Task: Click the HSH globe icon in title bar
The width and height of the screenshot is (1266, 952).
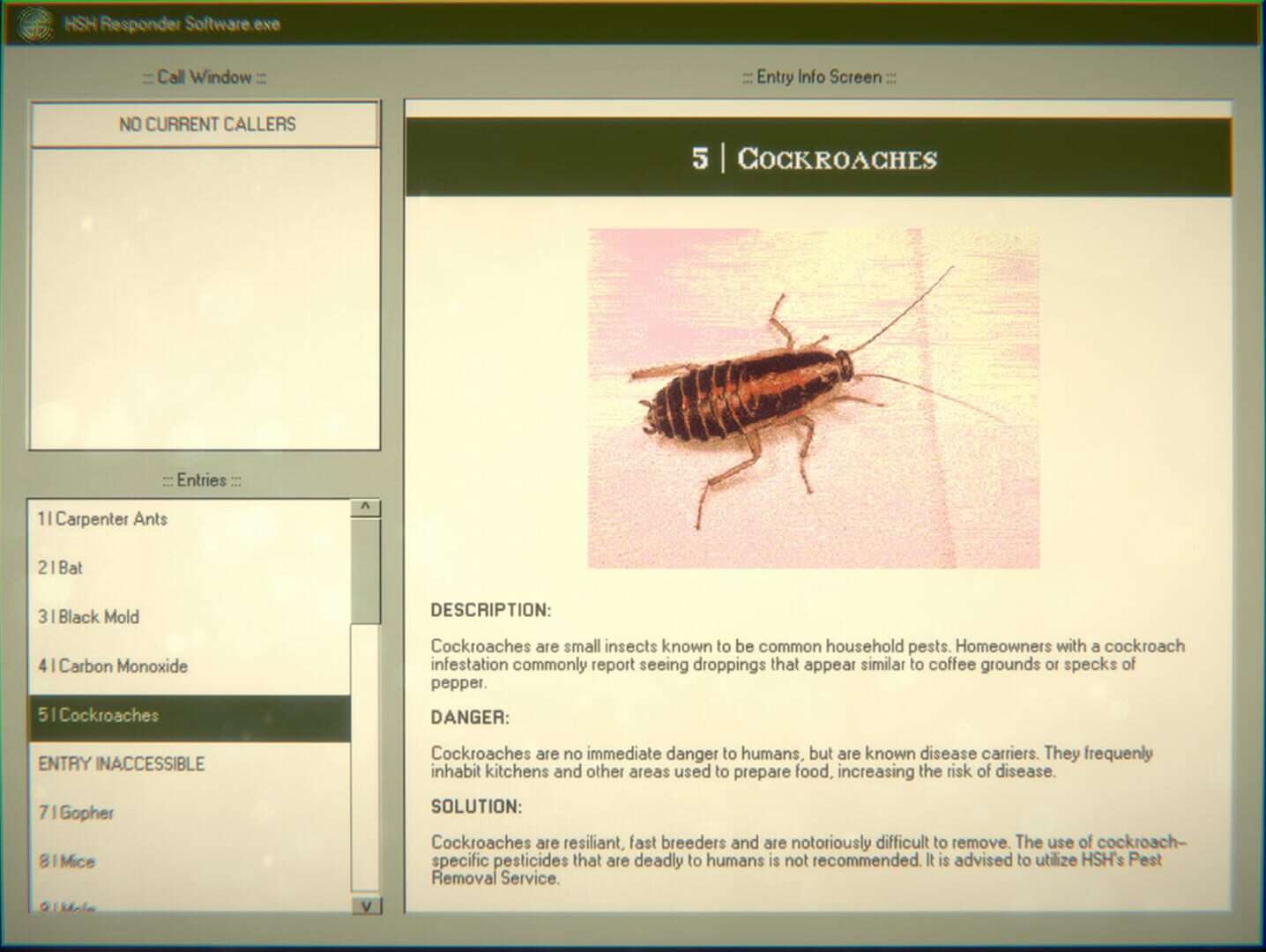Action: (x=35, y=24)
